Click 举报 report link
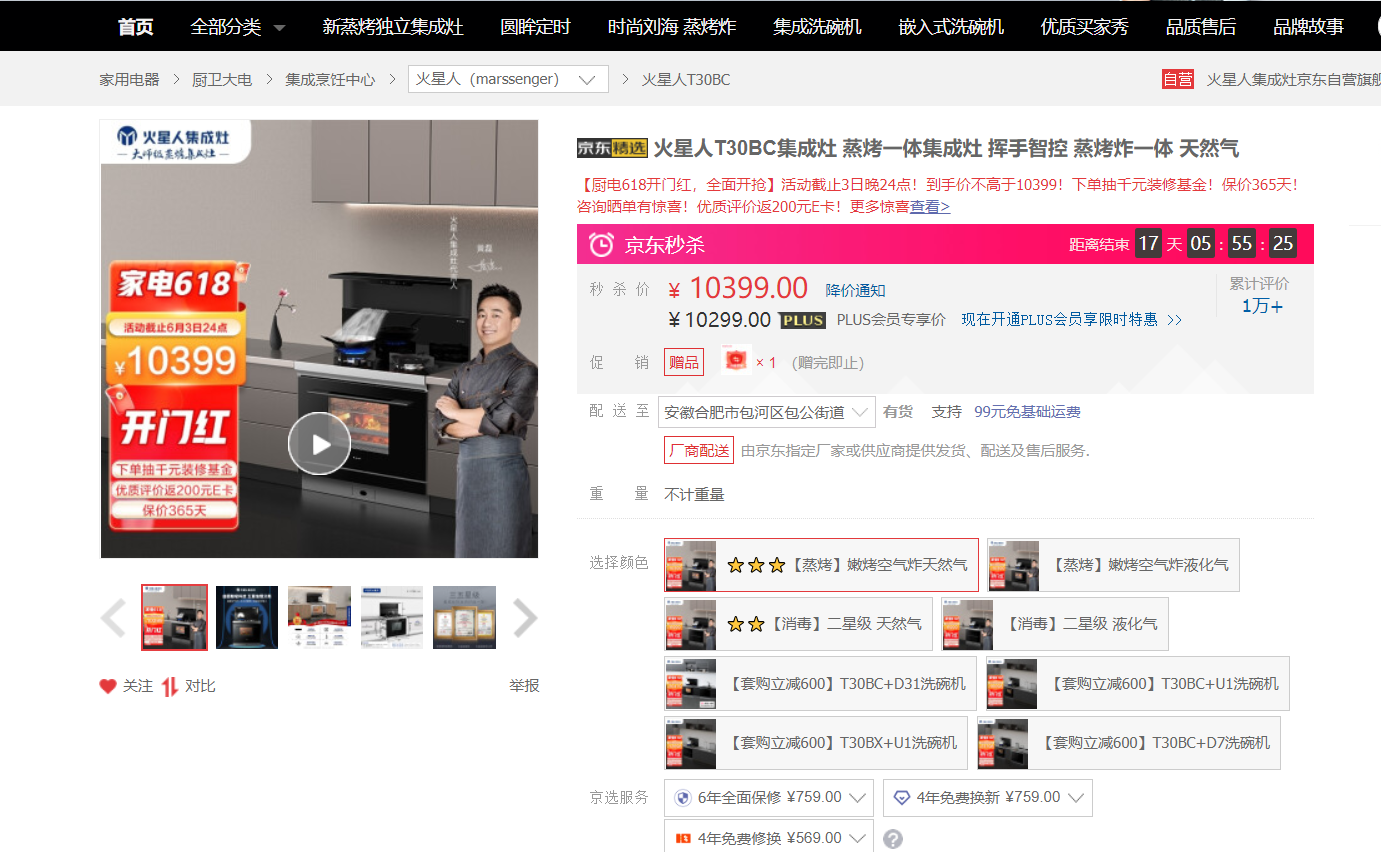The height and width of the screenshot is (852, 1381). [x=524, y=686]
